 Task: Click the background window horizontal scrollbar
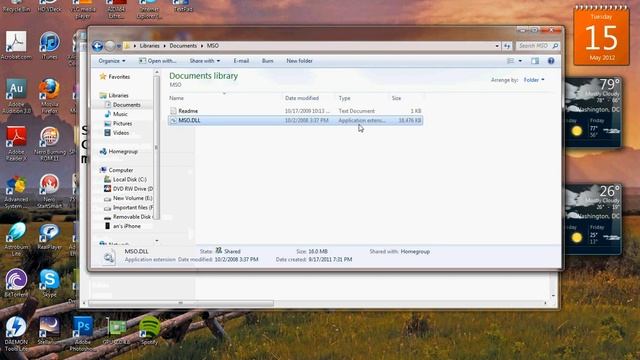click(181, 303)
